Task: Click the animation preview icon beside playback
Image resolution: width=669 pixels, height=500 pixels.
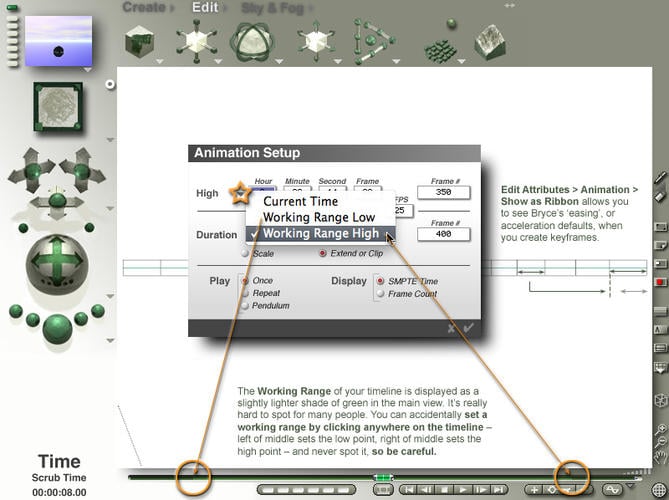Action: coord(383,490)
